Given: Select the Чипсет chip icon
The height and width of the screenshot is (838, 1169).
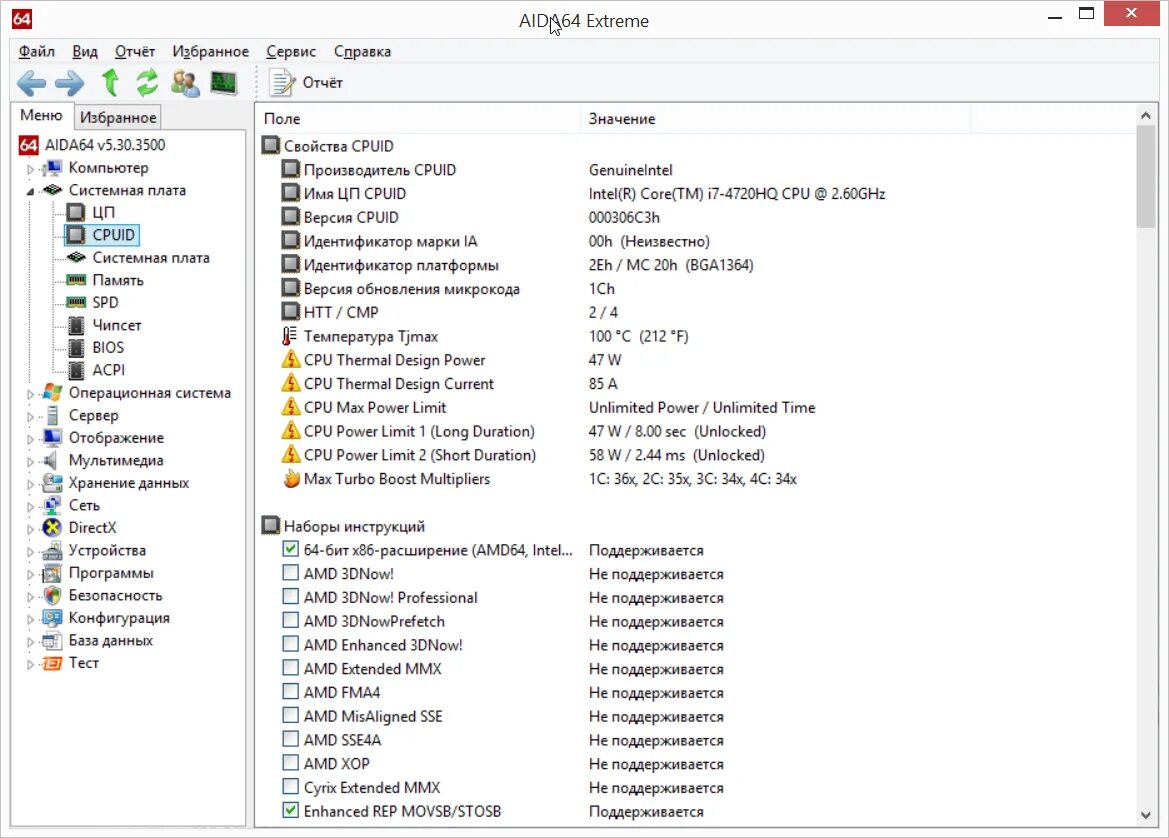Looking at the screenshot, I should coord(76,325).
